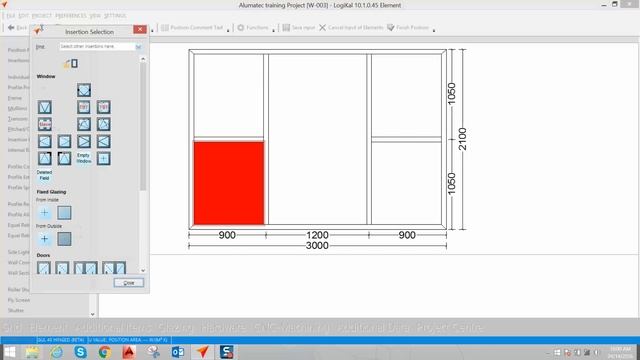Switch to the Glazing tab

tap(175, 327)
